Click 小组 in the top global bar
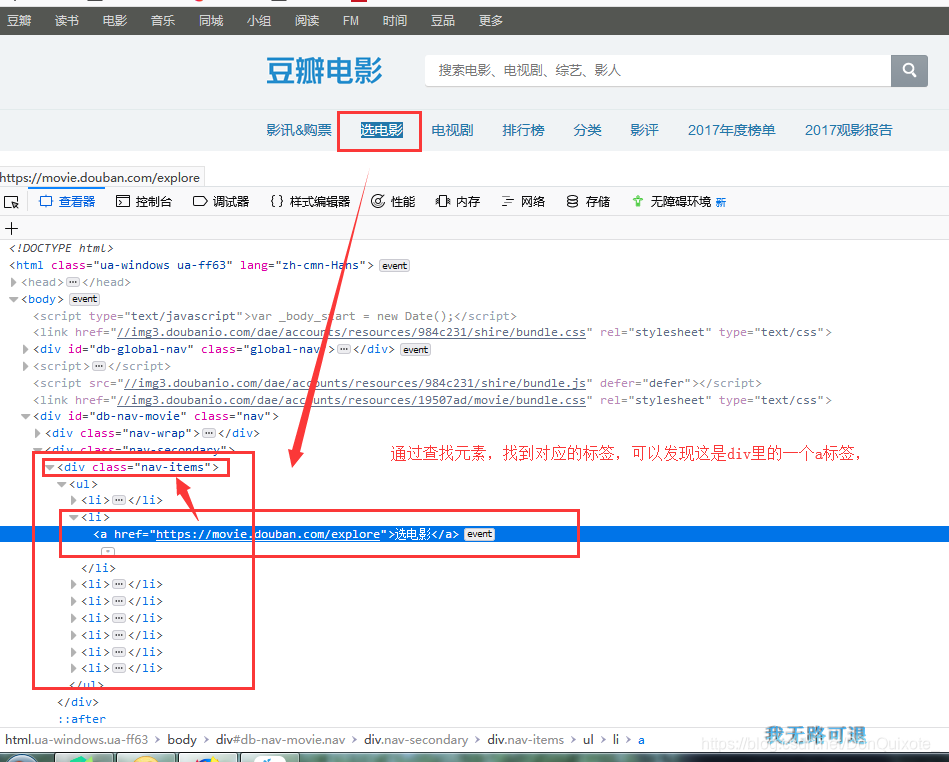949x762 pixels. coord(258,21)
